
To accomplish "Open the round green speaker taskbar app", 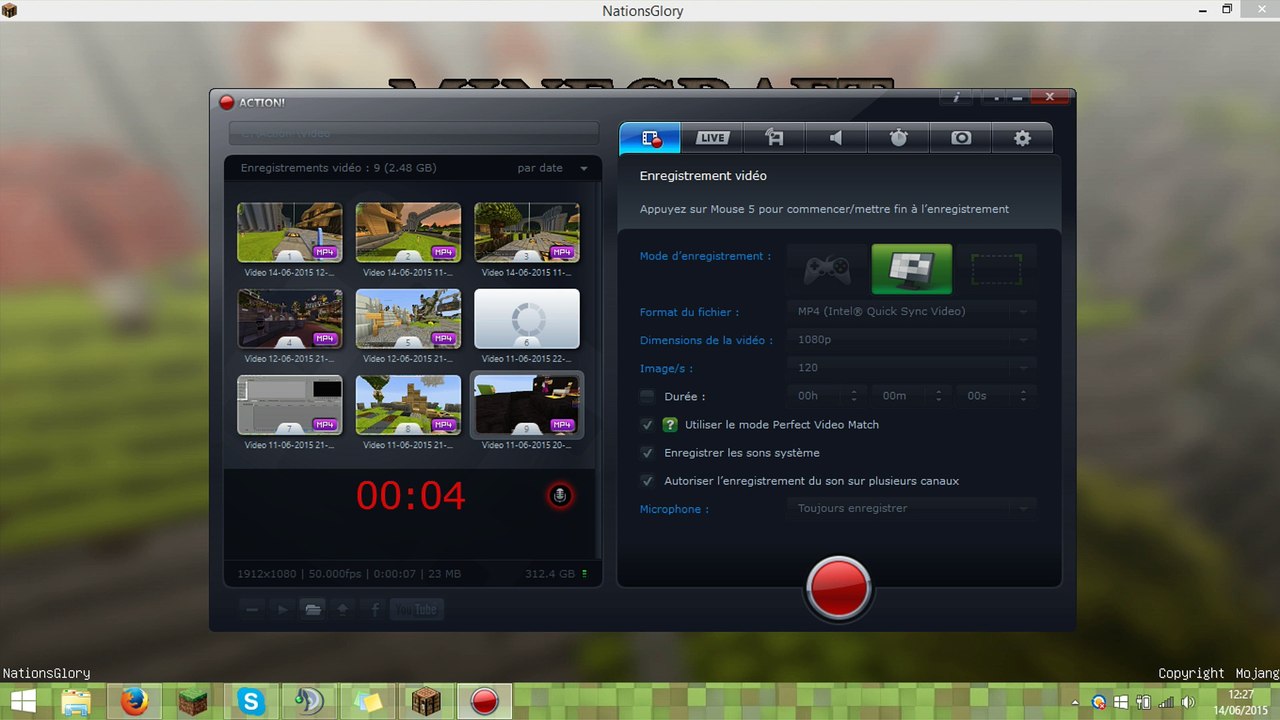I will 308,701.
